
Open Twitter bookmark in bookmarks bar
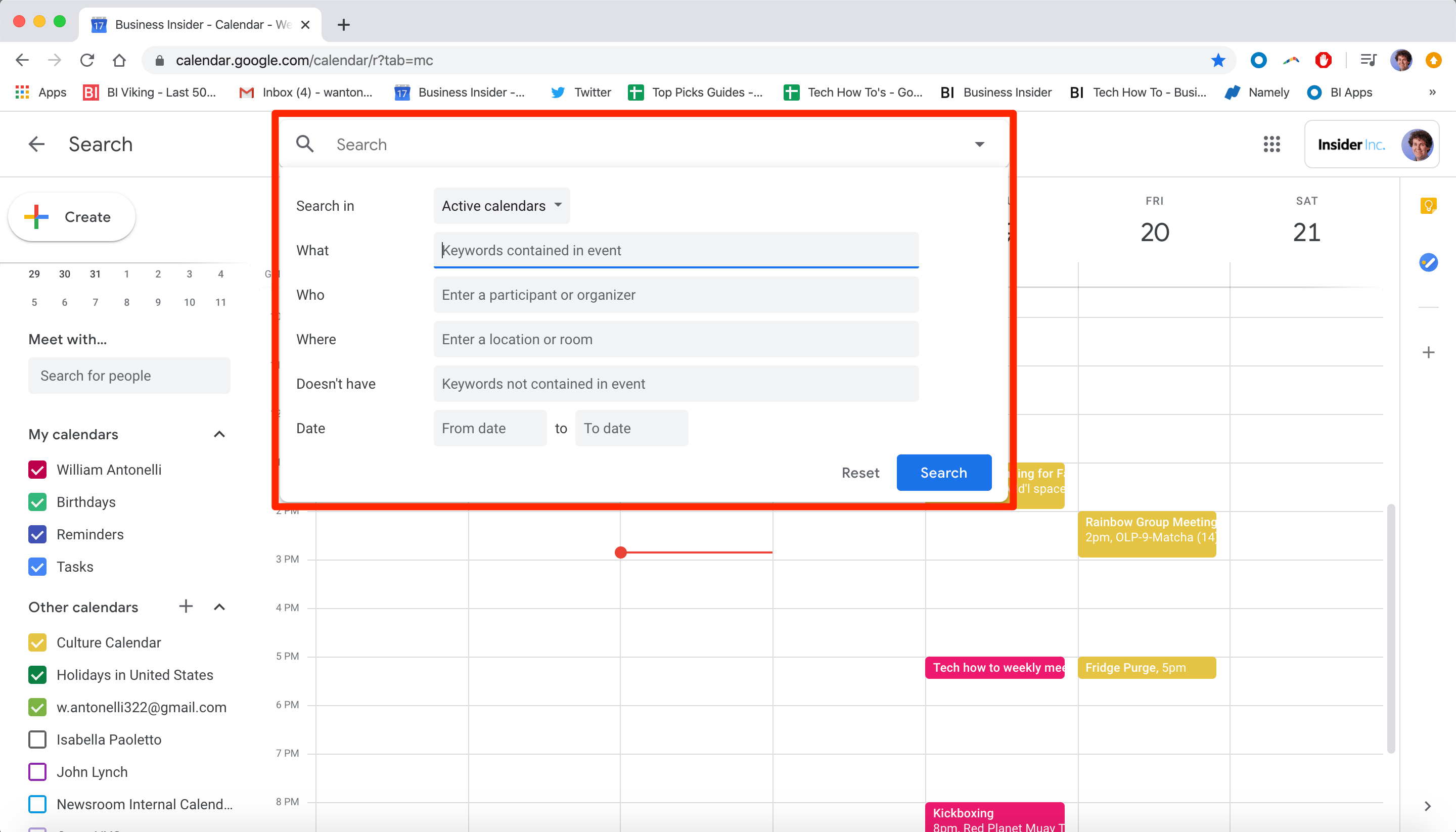click(x=580, y=92)
